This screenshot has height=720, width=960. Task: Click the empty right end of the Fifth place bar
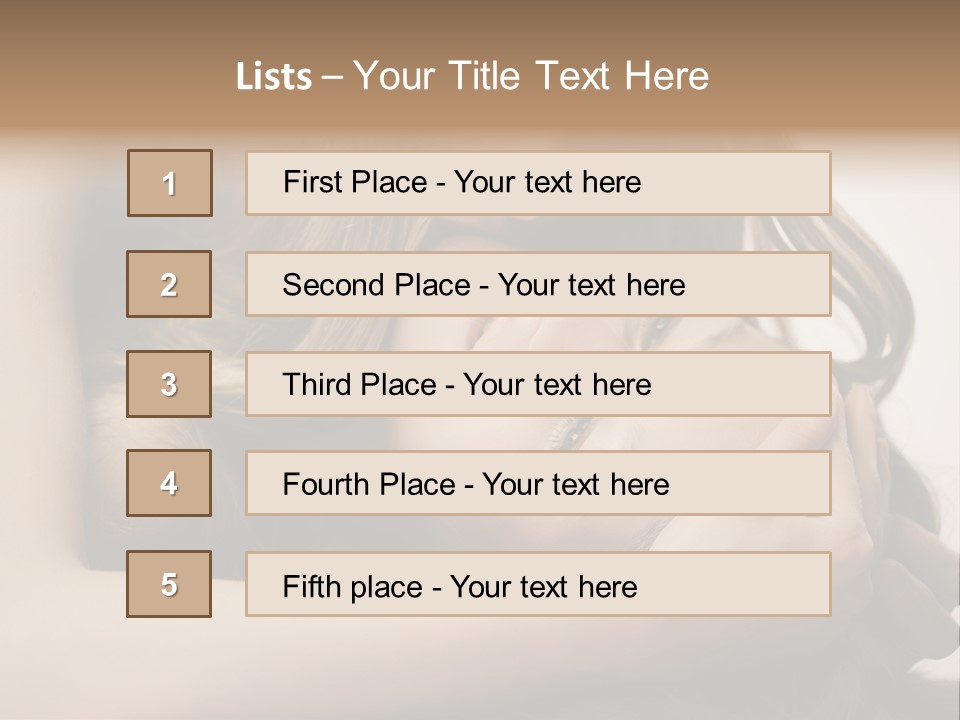point(735,584)
